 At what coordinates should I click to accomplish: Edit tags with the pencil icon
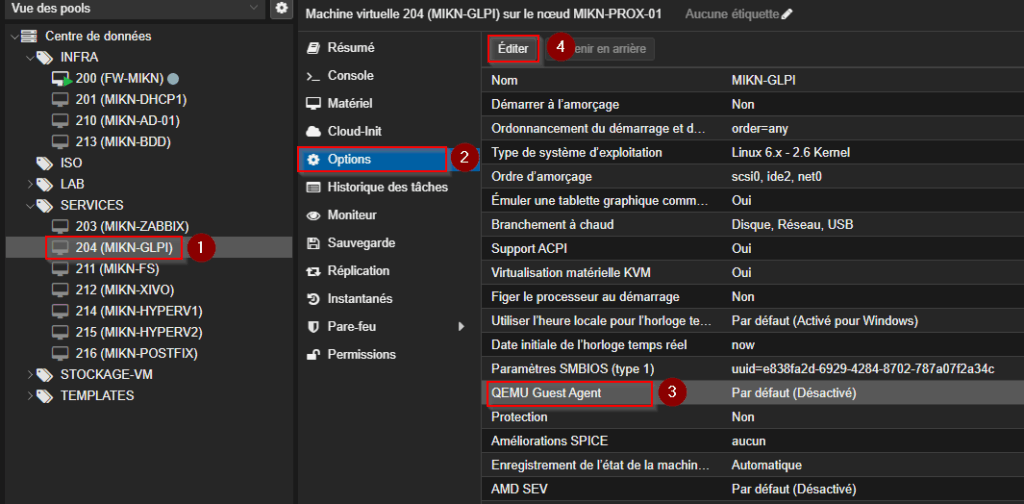(x=787, y=14)
